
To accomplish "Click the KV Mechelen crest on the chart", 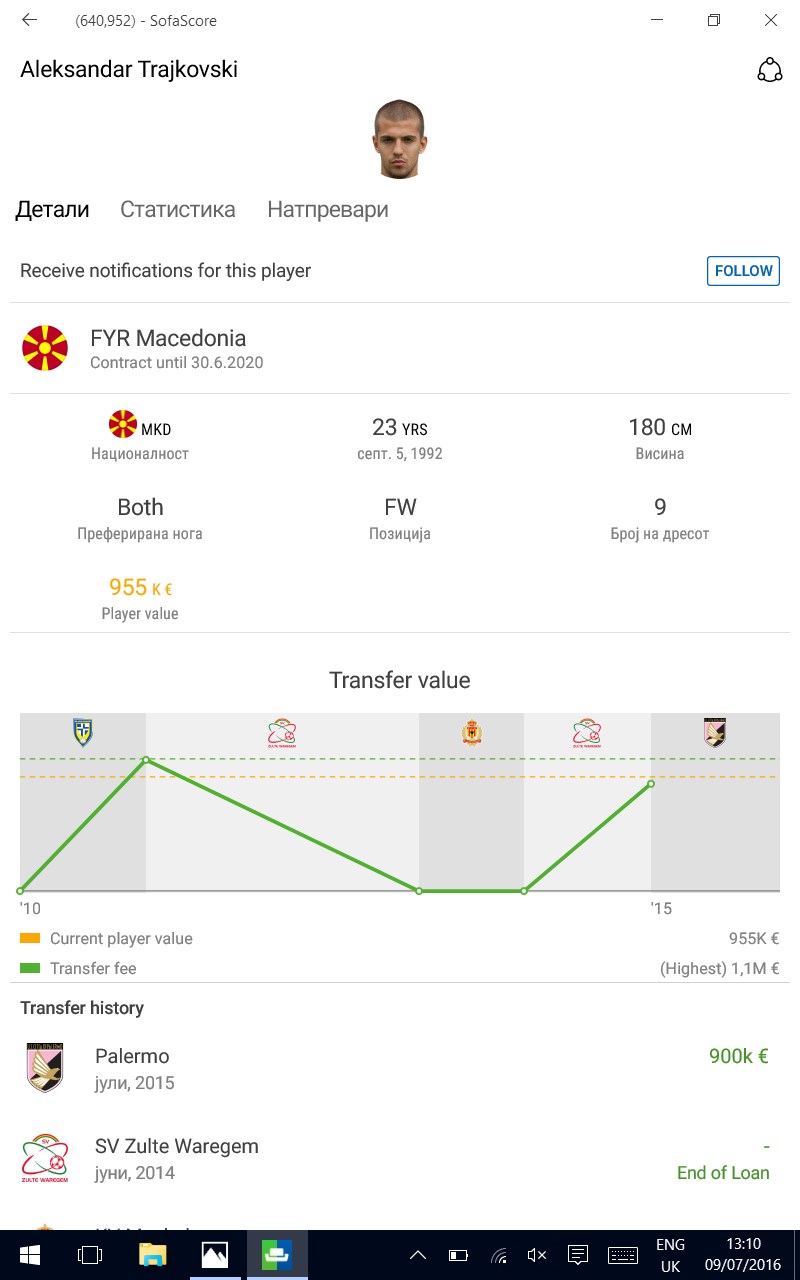I will 472,732.
